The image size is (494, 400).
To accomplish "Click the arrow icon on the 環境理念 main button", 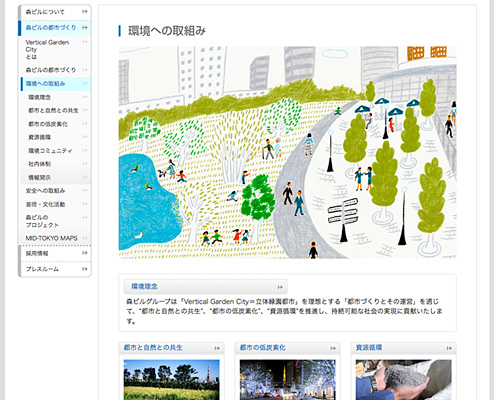I will coord(280,287).
